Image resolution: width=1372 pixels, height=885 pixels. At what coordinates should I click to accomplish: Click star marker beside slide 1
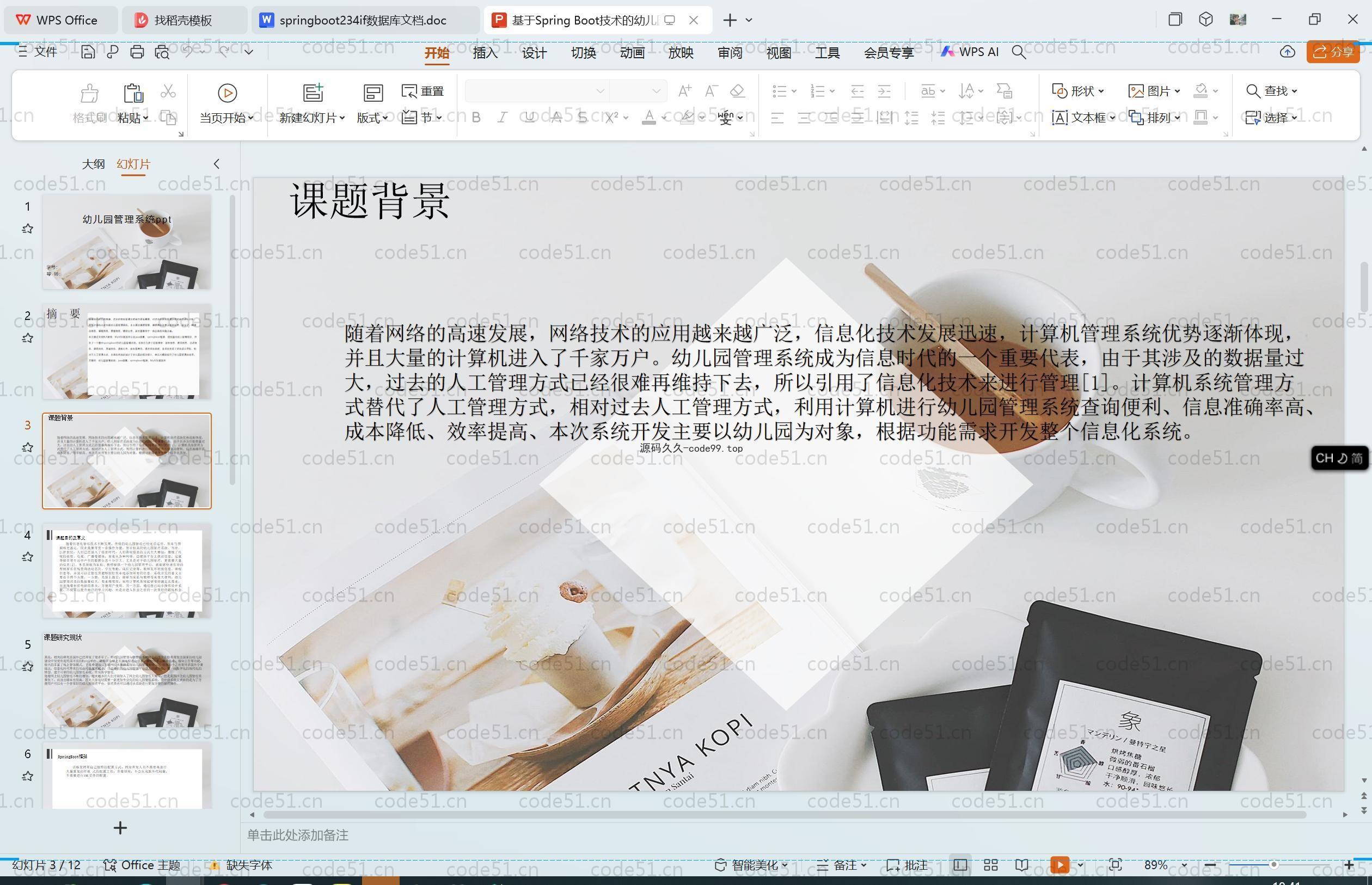pos(27,229)
